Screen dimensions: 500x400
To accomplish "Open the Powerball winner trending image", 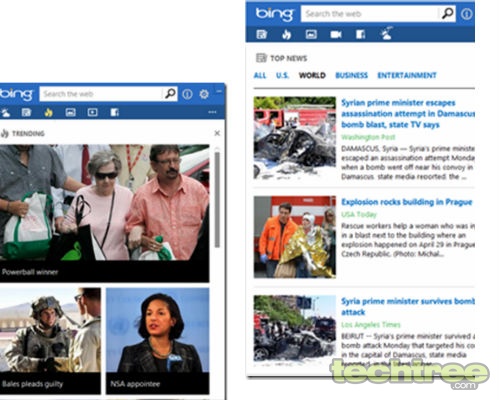I will click(x=105, y=213).
